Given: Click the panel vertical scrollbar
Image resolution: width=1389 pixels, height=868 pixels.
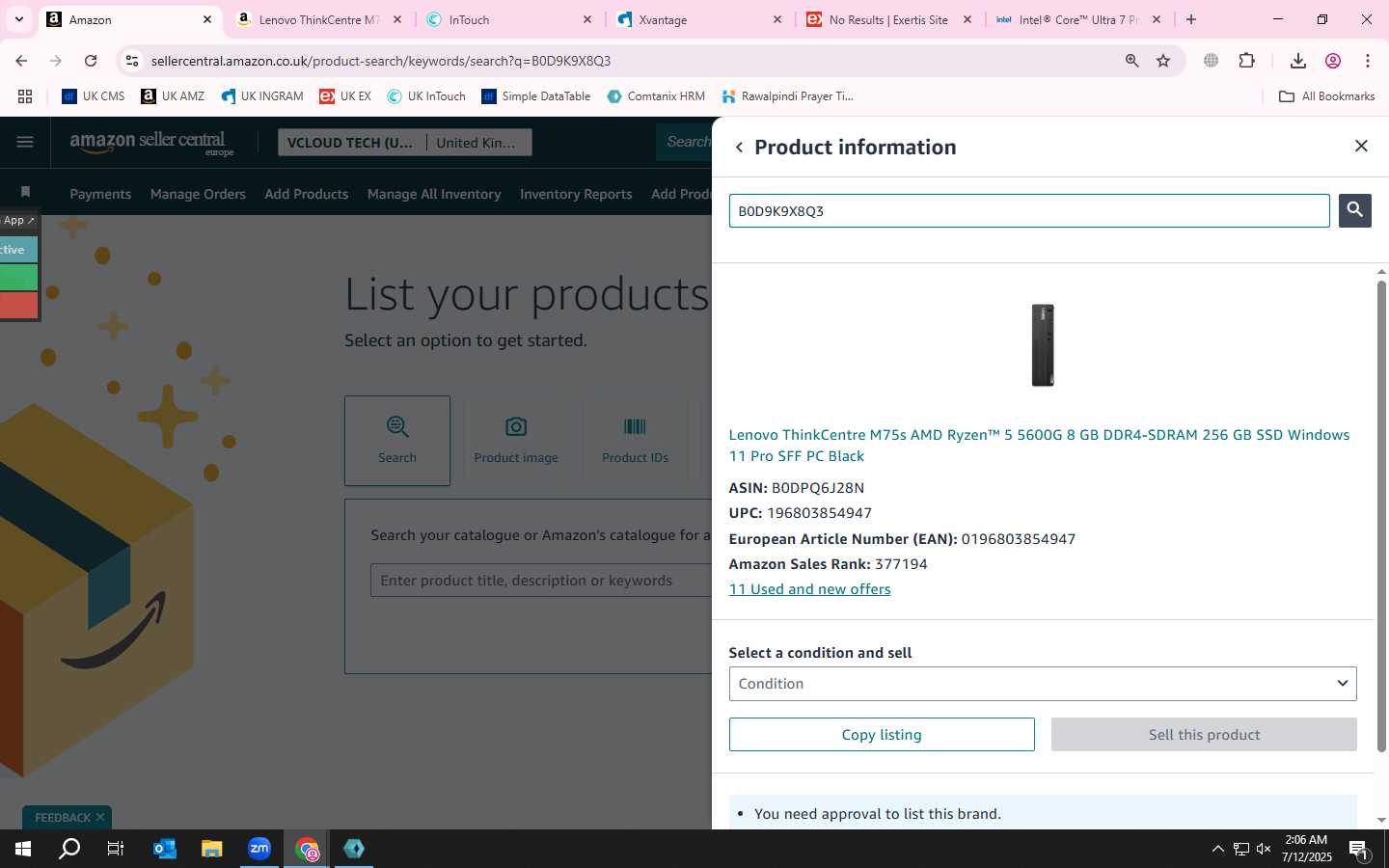Looking at the screenshot, I should (1381, 516).
